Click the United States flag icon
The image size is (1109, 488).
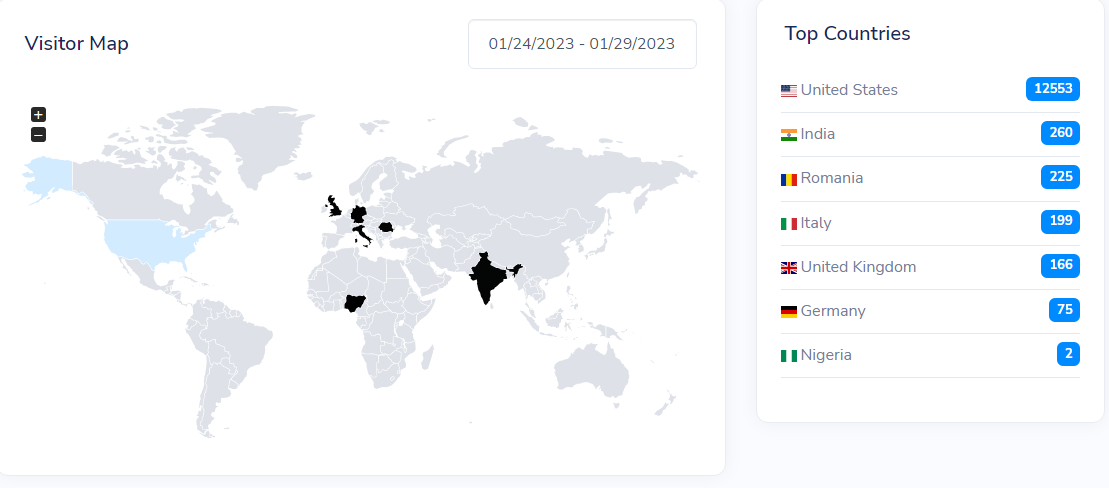click(789, 91)
